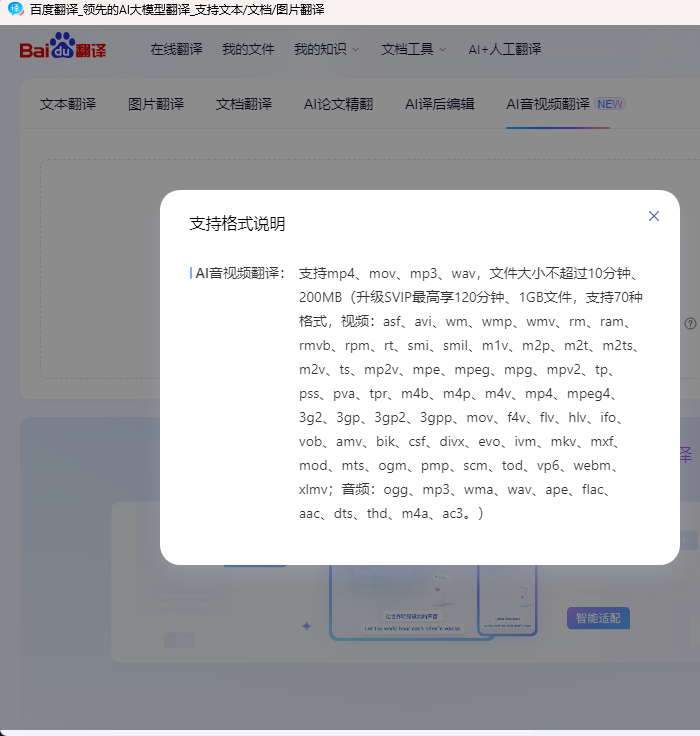Close the 支持格式说明 dialog
The height and width of the screenshot is (736, 700).
(654, 216)
